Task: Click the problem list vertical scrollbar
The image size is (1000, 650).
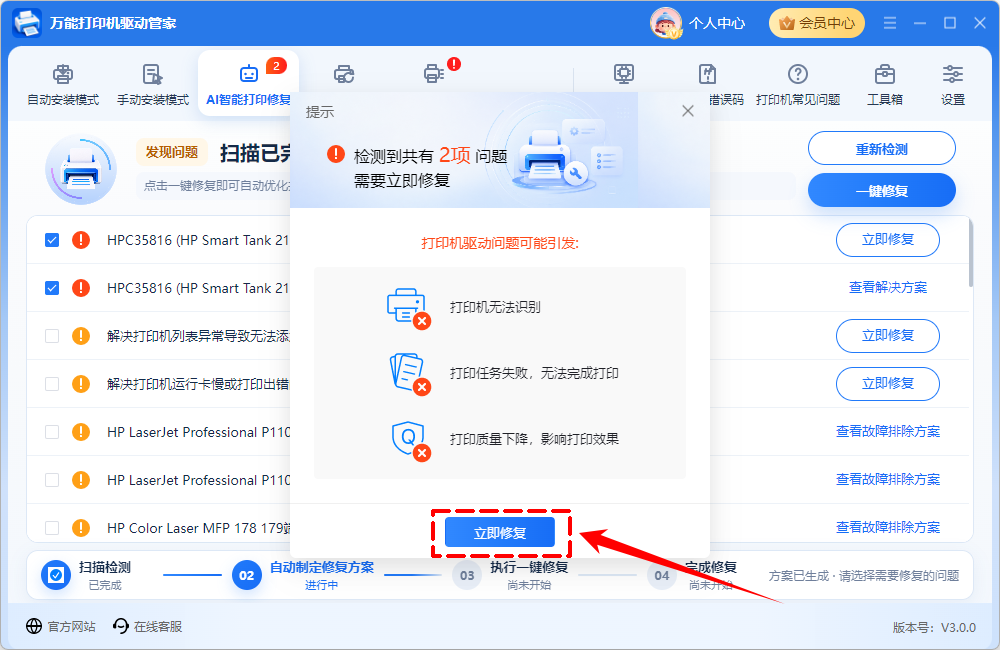Action: (971, 253)
